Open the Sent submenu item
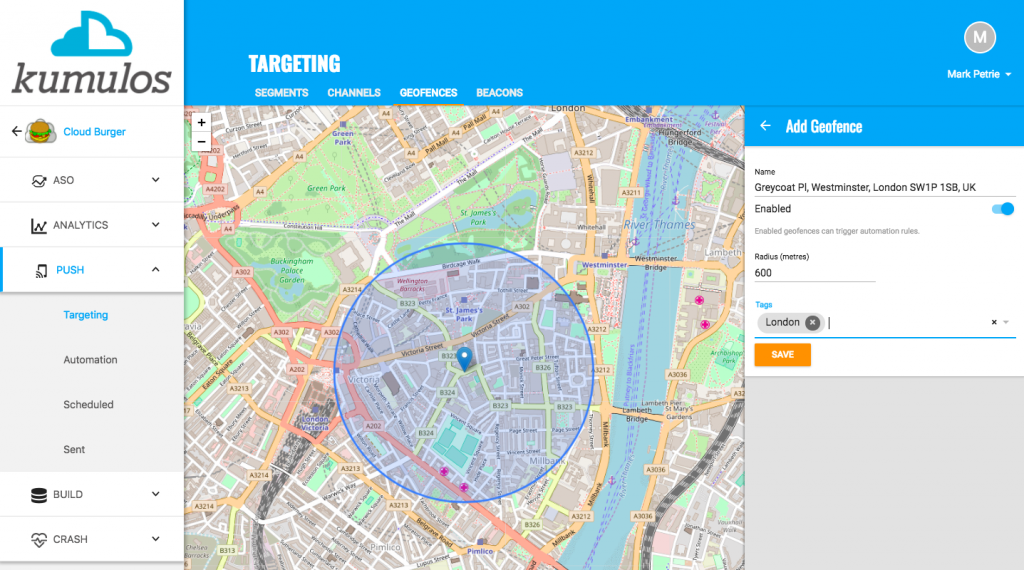Viewport: 1024px width, 570px height. 74,450
